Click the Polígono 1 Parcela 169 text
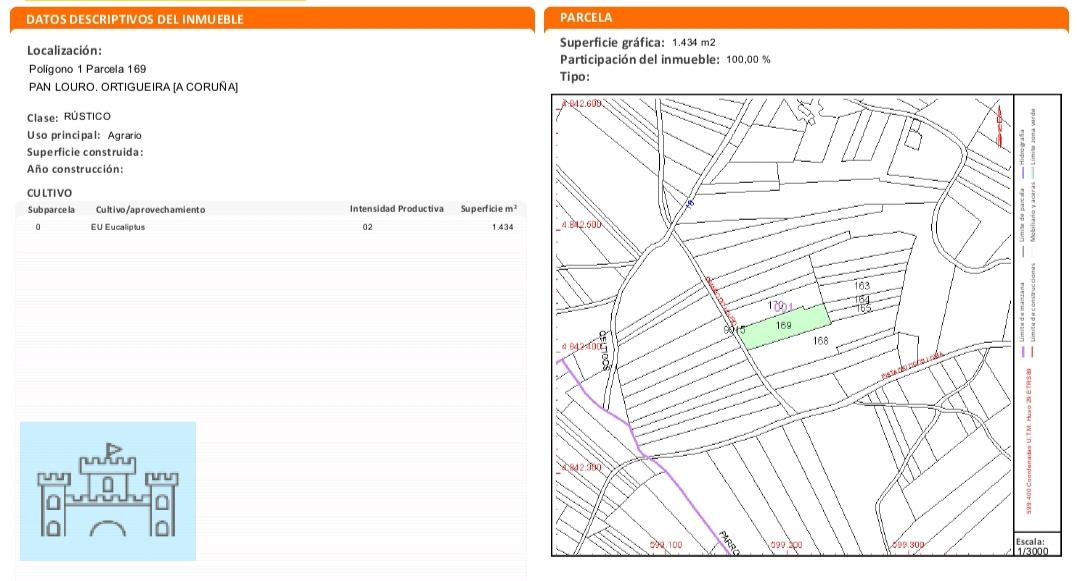 click(88, 69)
